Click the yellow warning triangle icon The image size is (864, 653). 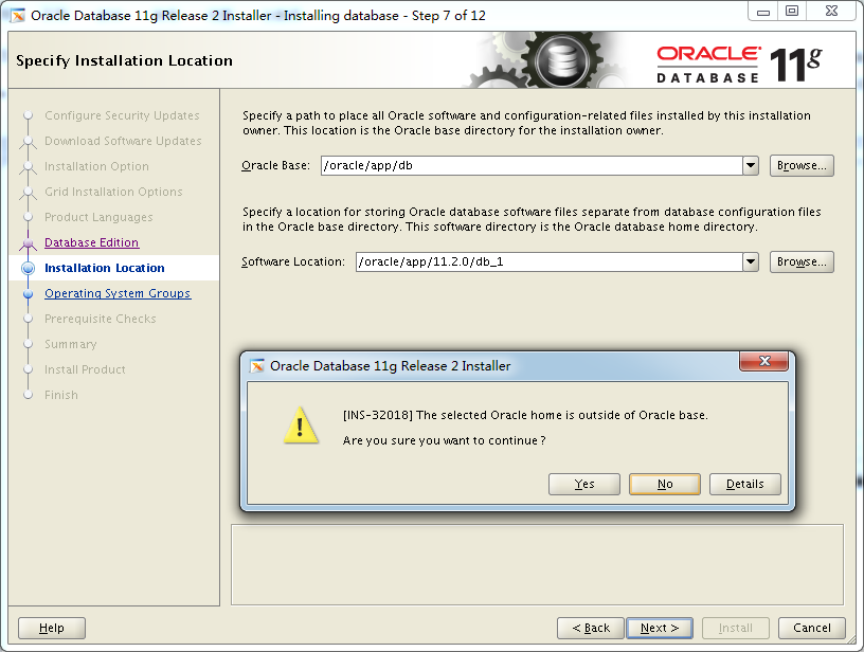300,425
